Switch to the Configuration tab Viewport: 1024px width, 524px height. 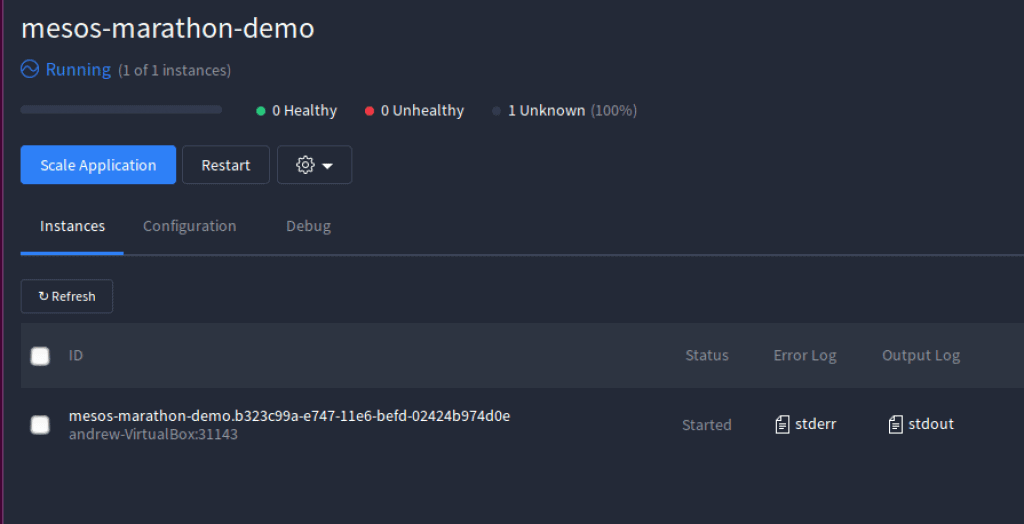189,226
